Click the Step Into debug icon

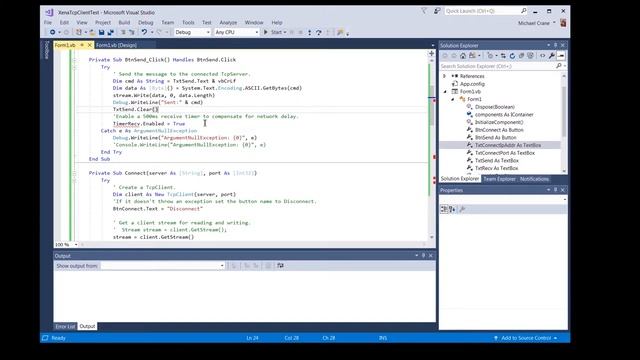click(x=309, y=32)
